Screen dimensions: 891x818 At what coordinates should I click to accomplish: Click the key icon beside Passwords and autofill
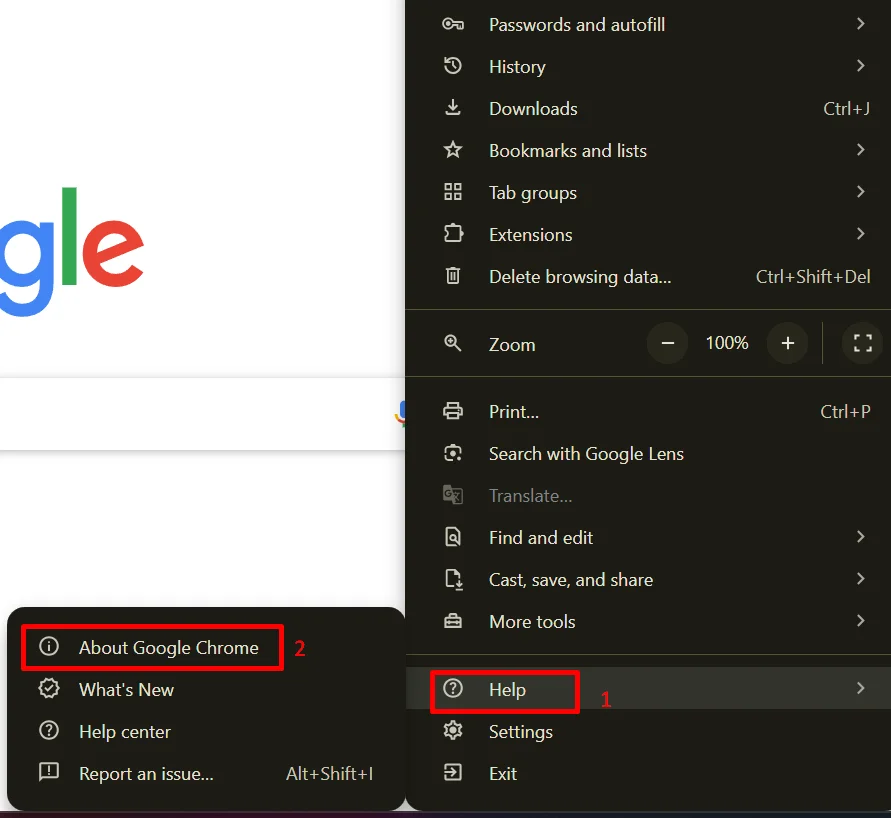[x=453, y=24]
